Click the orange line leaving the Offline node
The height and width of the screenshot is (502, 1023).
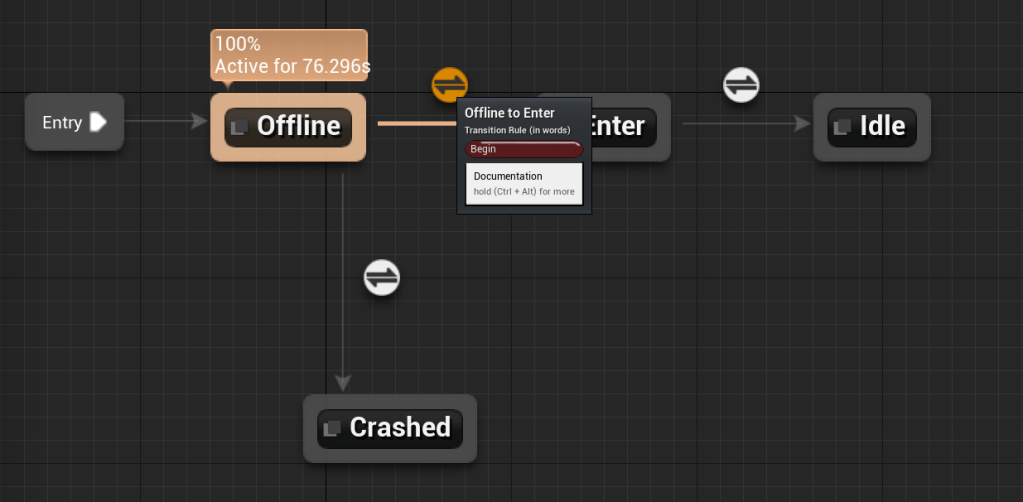pyautogui.click(x=414, y=124)
